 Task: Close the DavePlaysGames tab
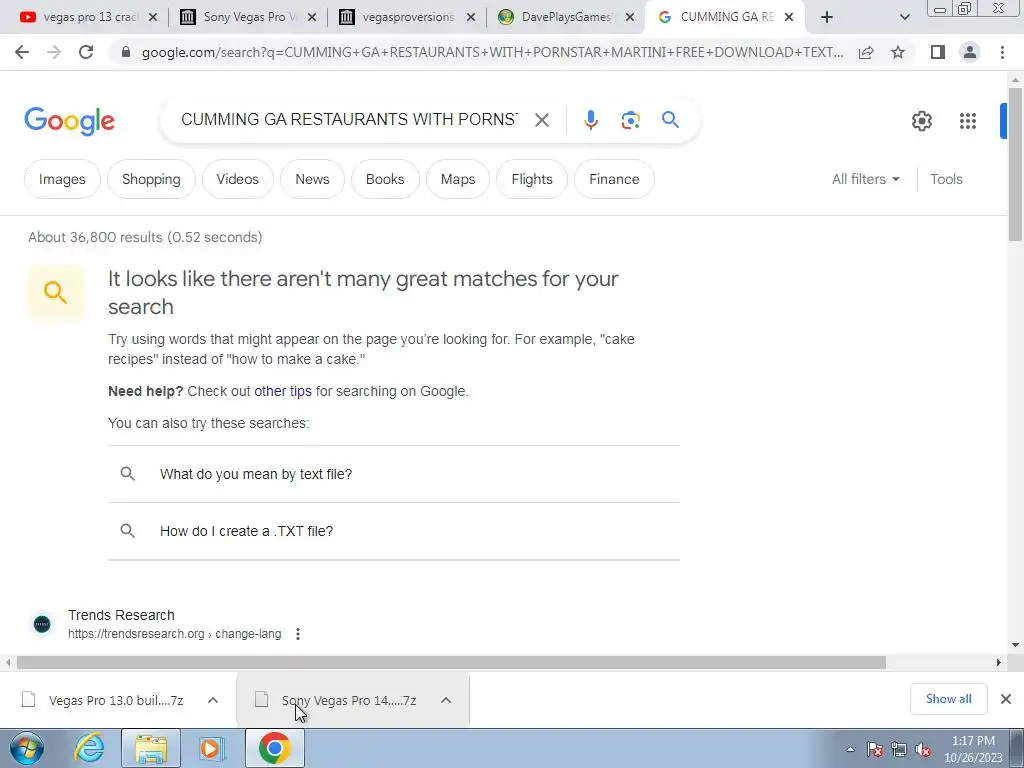tap(630, 17)
